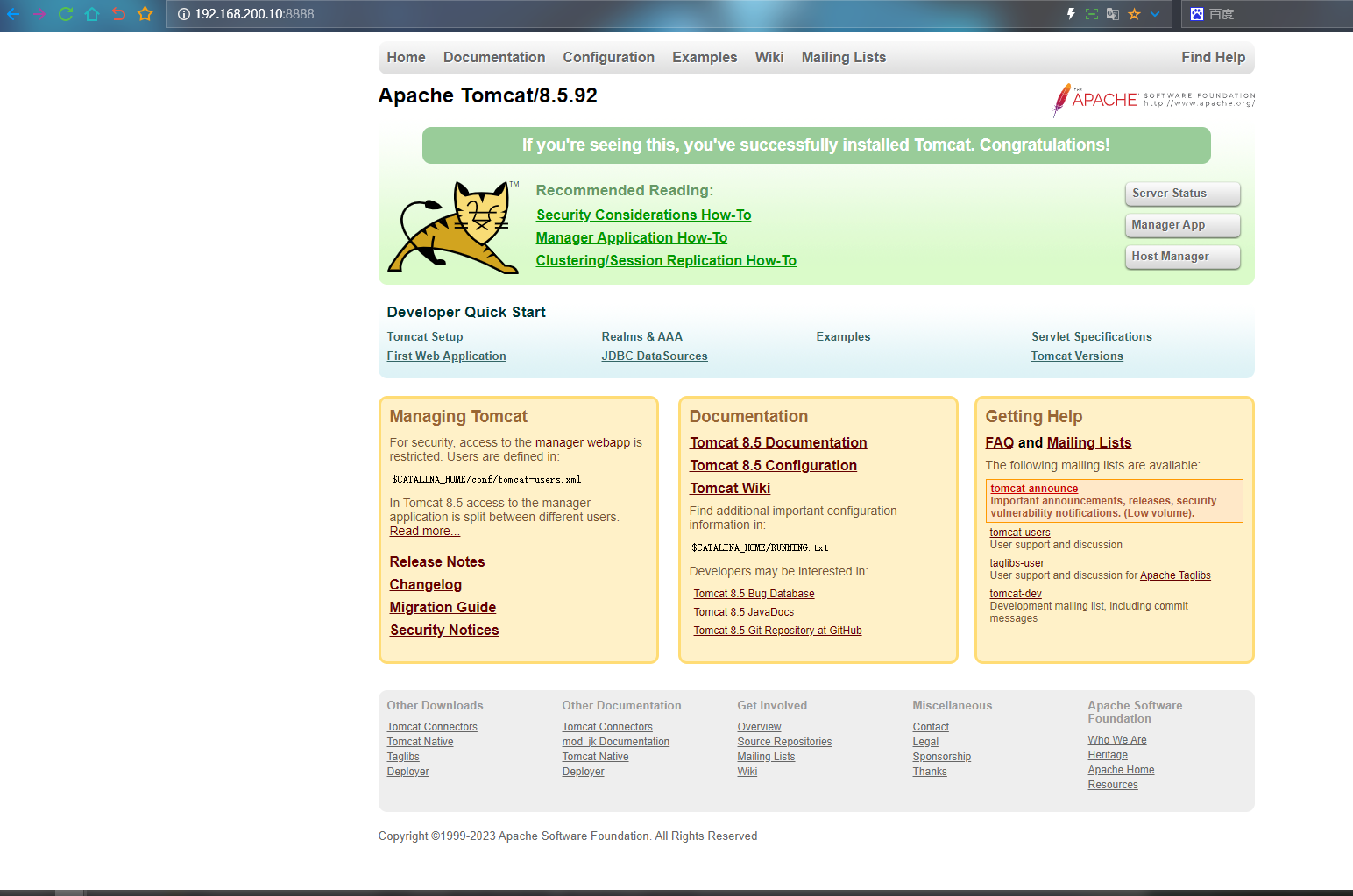
Task: Open the Documentation nav item
Action: coord(494,57)
